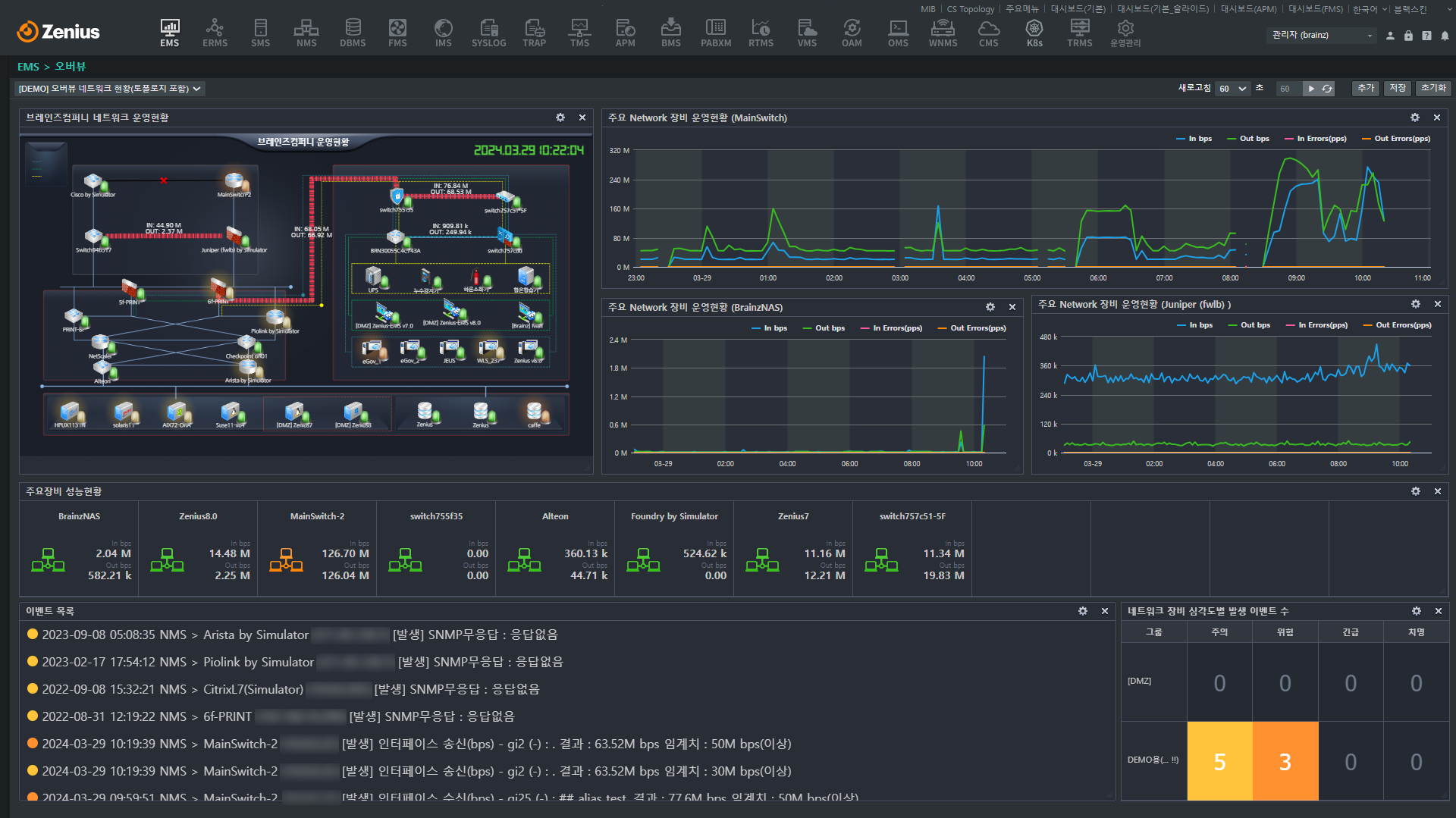
Task: Open the SMS module
Action: point(260,33)
